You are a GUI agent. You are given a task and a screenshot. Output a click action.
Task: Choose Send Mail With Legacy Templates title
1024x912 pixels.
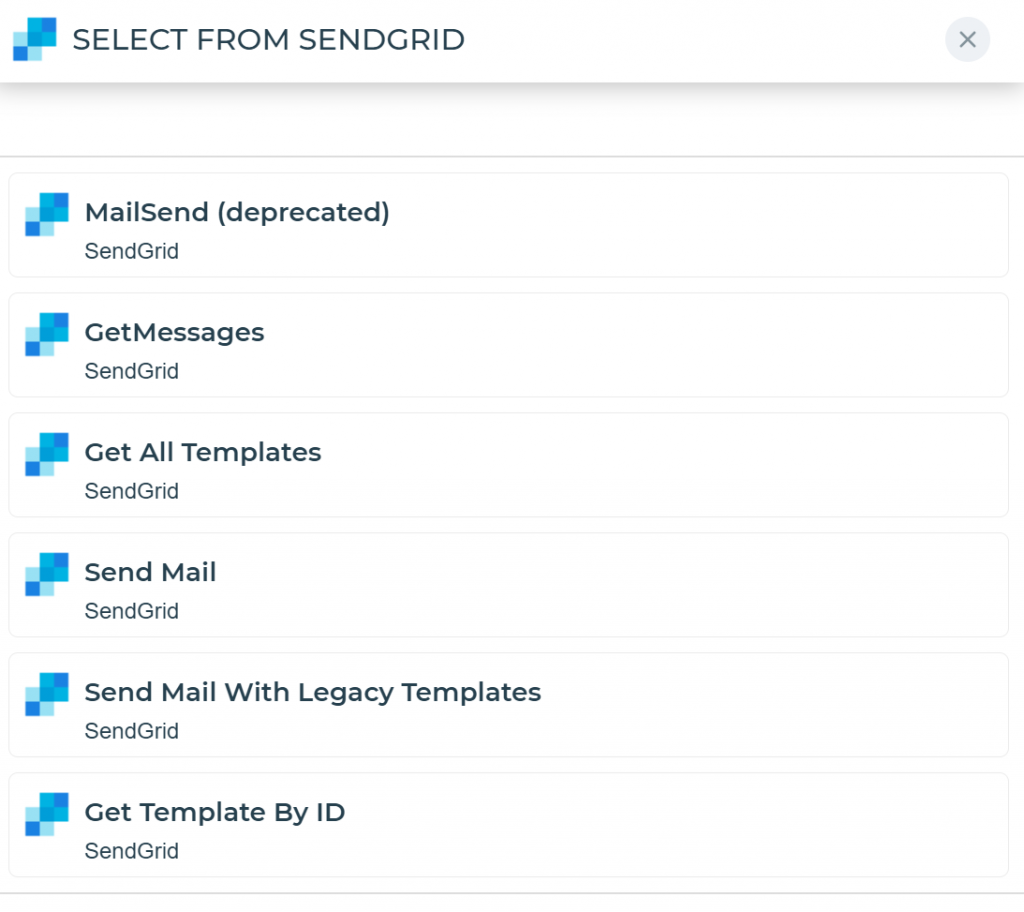tap(312, 692)
